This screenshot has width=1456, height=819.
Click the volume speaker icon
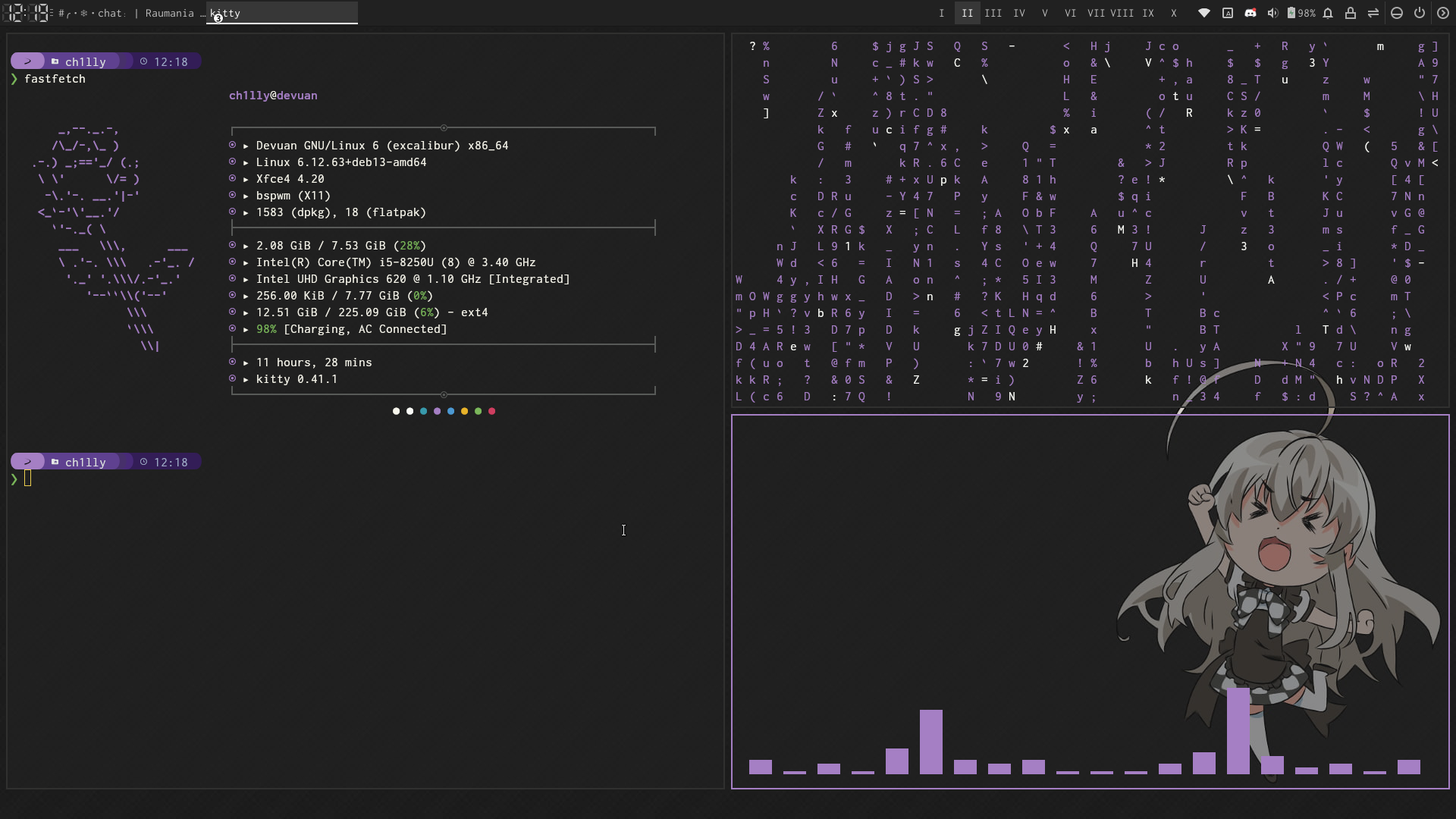[1272, 13]
